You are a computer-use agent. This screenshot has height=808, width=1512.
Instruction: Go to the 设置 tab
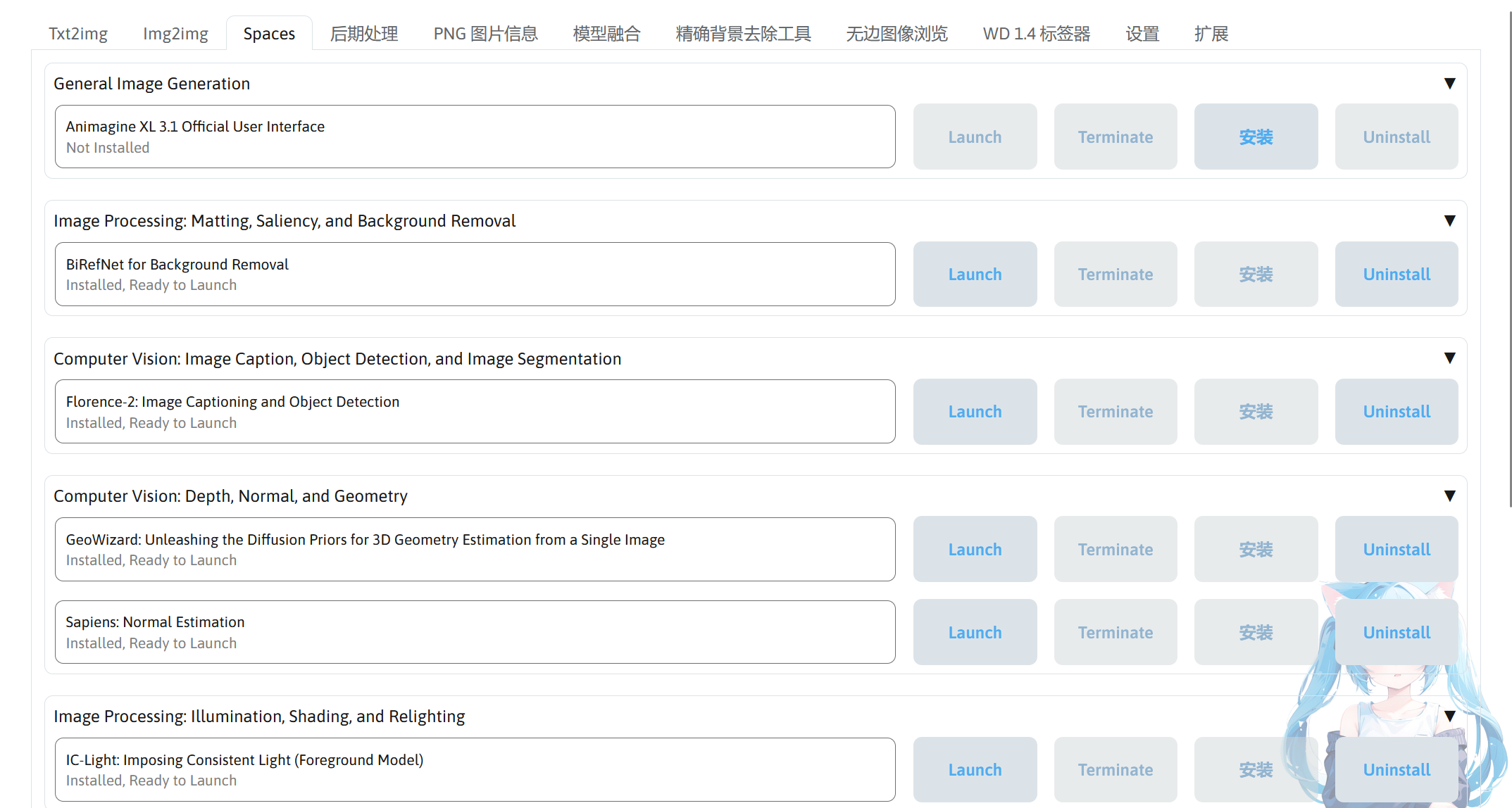coord(1142,34)
